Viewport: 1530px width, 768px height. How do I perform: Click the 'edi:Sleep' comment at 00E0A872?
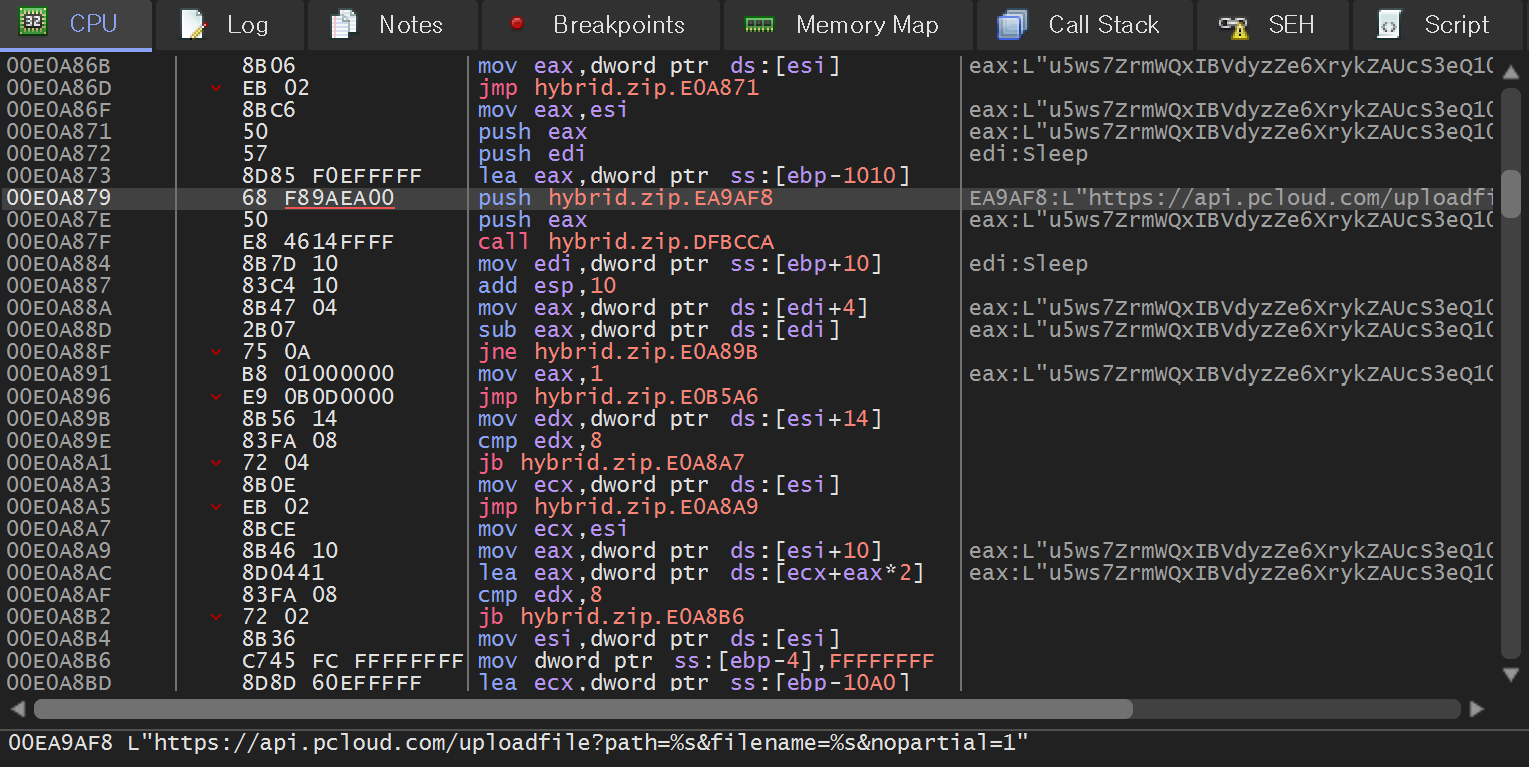[1028, 154]
